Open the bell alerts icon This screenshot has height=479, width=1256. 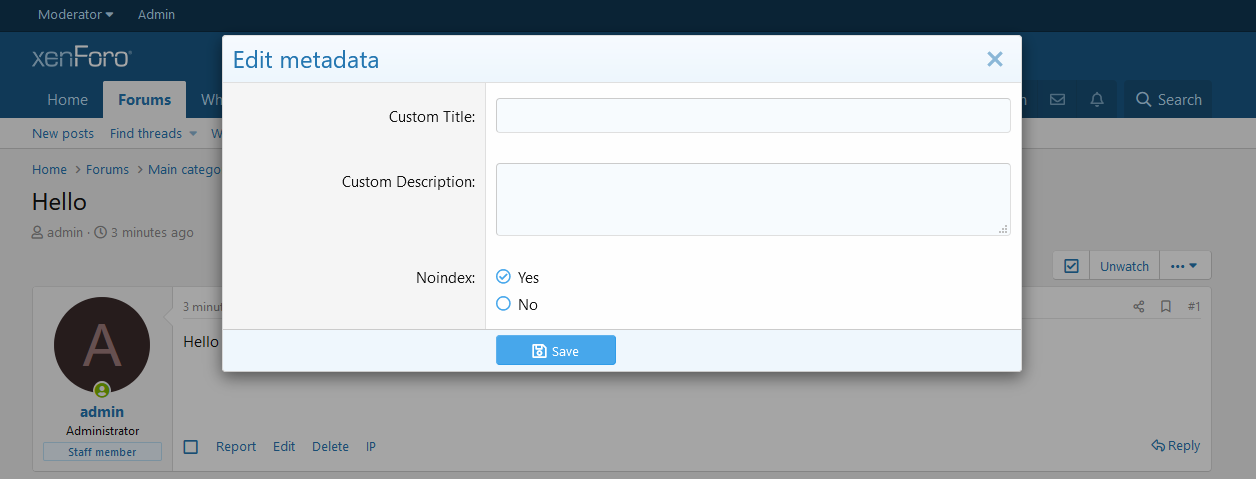click(1097, 100)
